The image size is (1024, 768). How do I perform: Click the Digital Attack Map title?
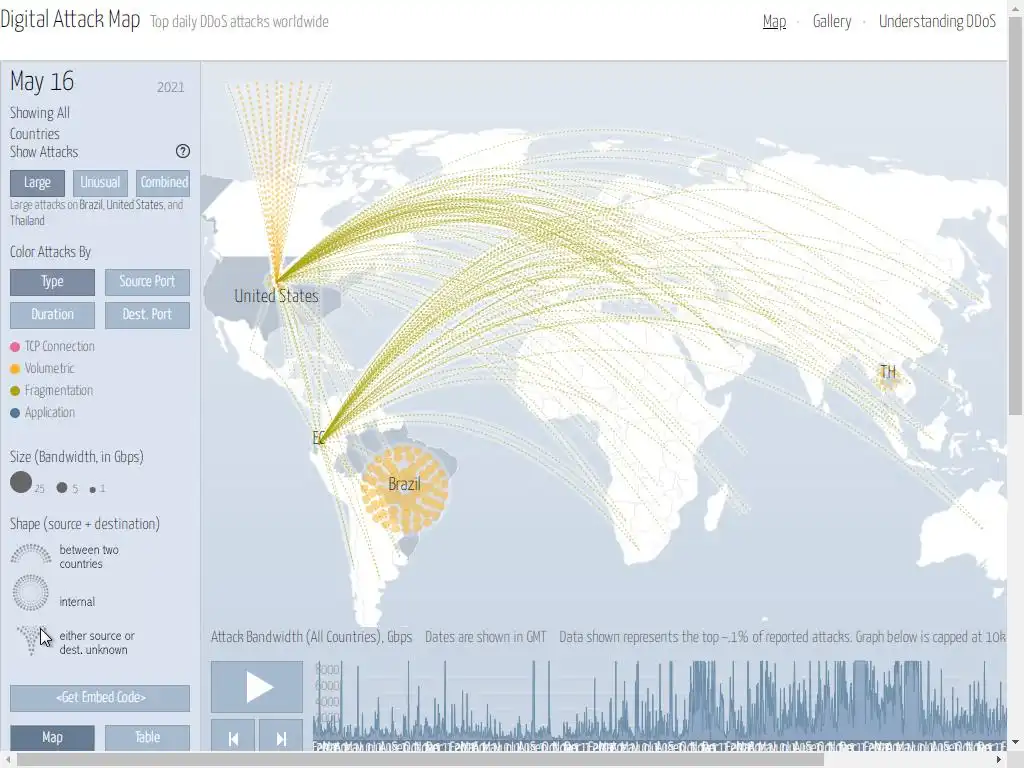[x=70, y=20]
